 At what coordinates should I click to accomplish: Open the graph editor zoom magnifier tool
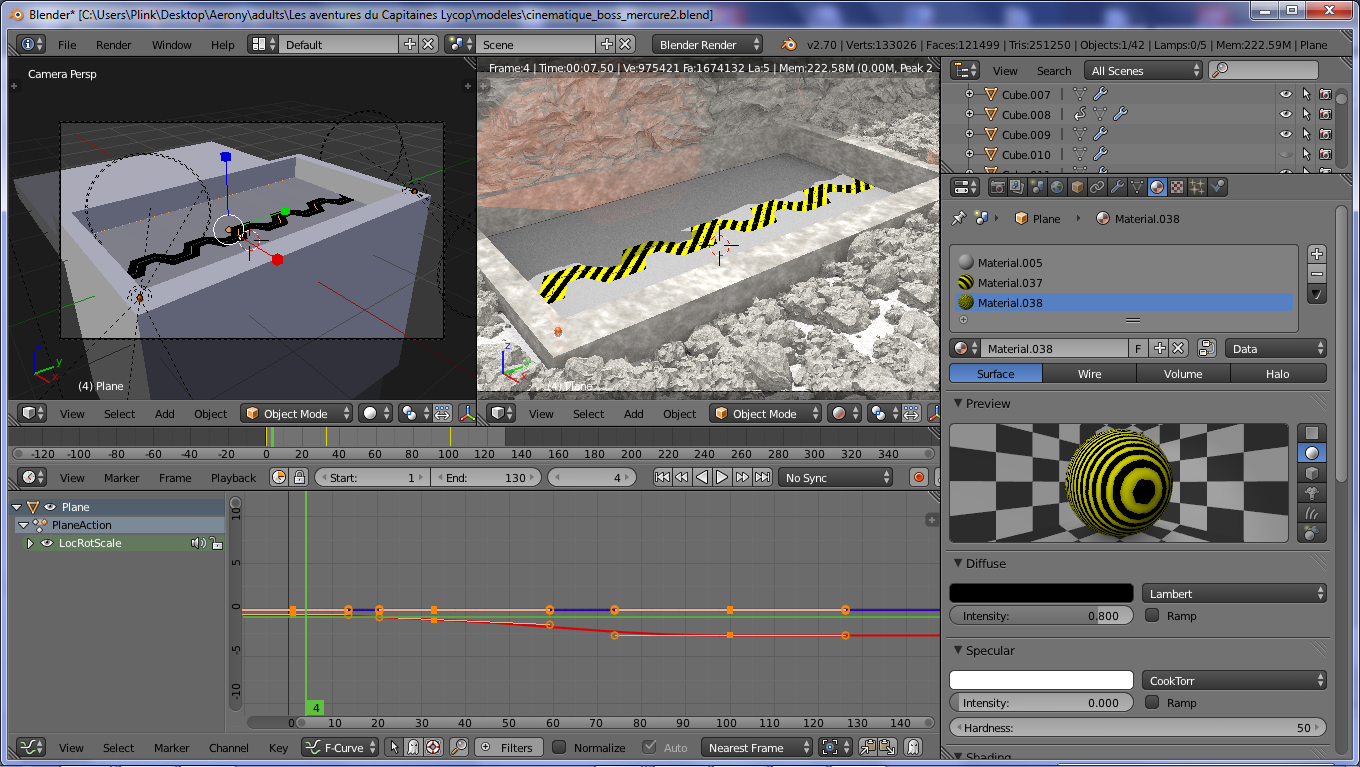tap(458, 747)
